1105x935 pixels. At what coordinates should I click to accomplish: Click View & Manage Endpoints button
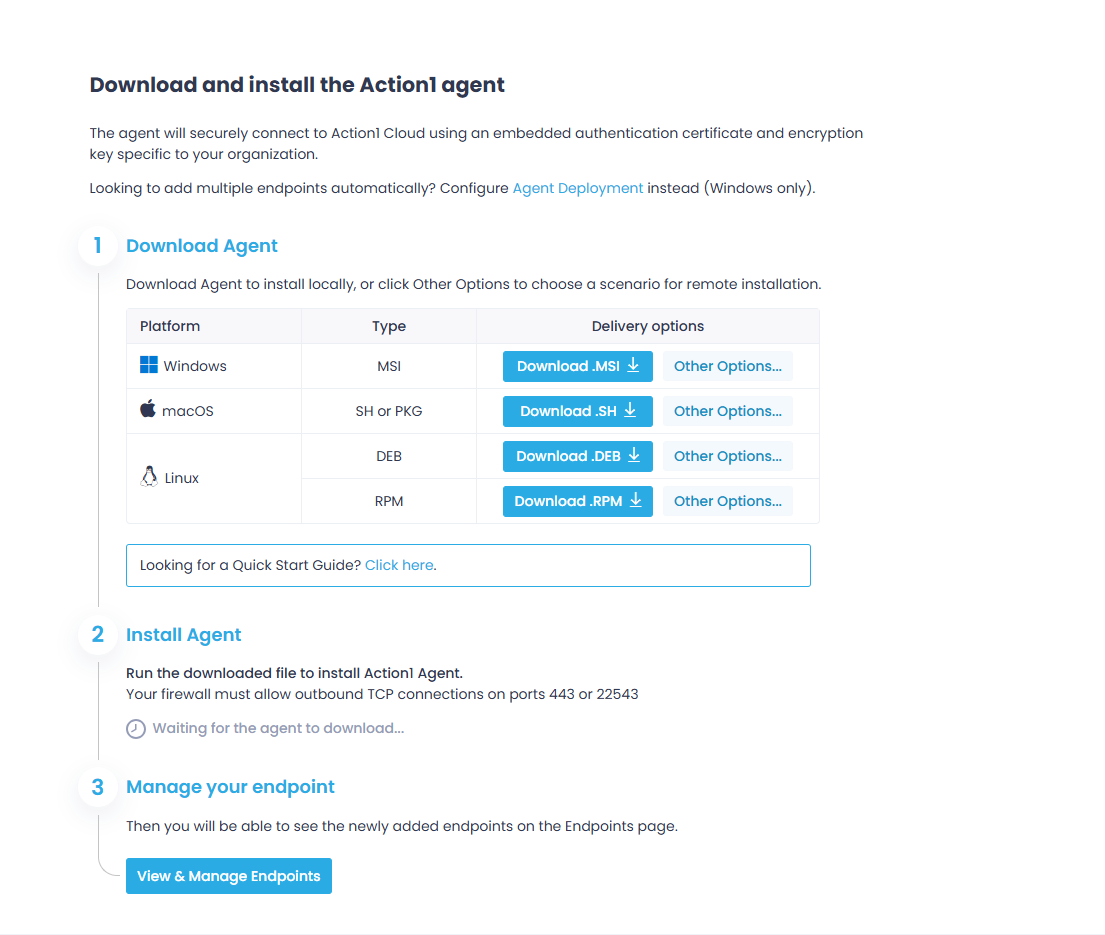tap(228, 876)
